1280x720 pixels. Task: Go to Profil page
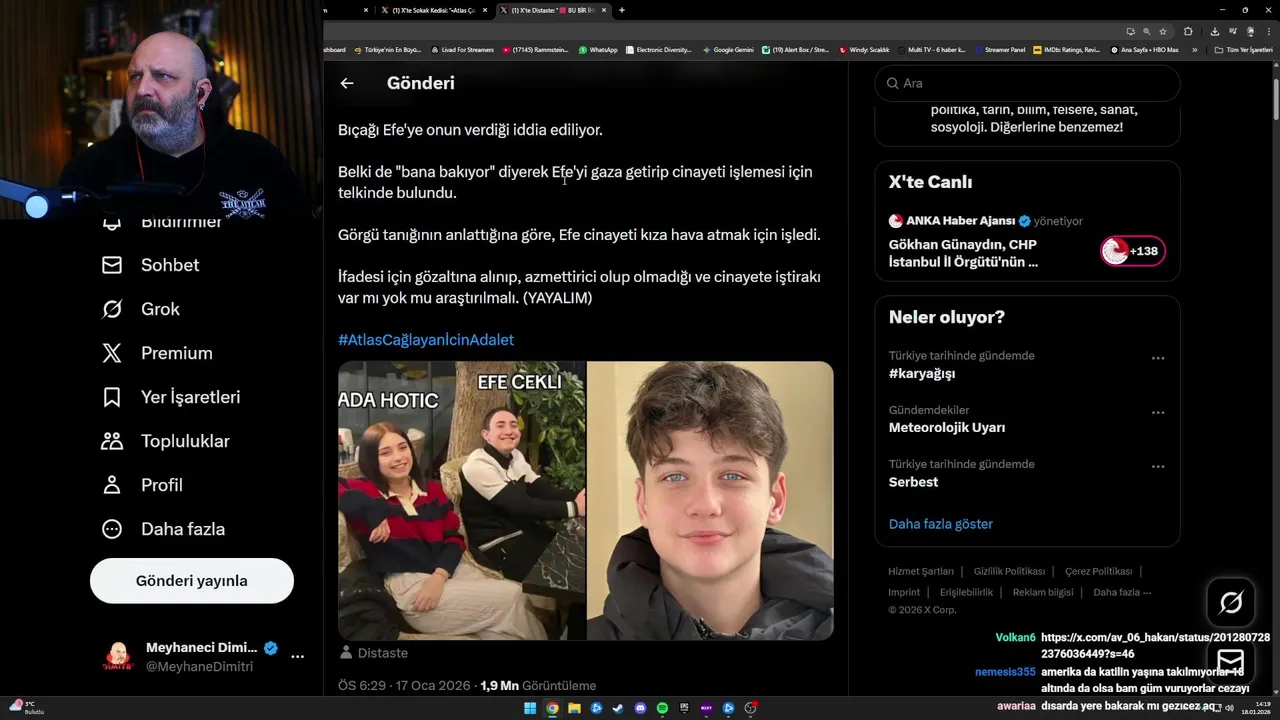pos(142,485)
